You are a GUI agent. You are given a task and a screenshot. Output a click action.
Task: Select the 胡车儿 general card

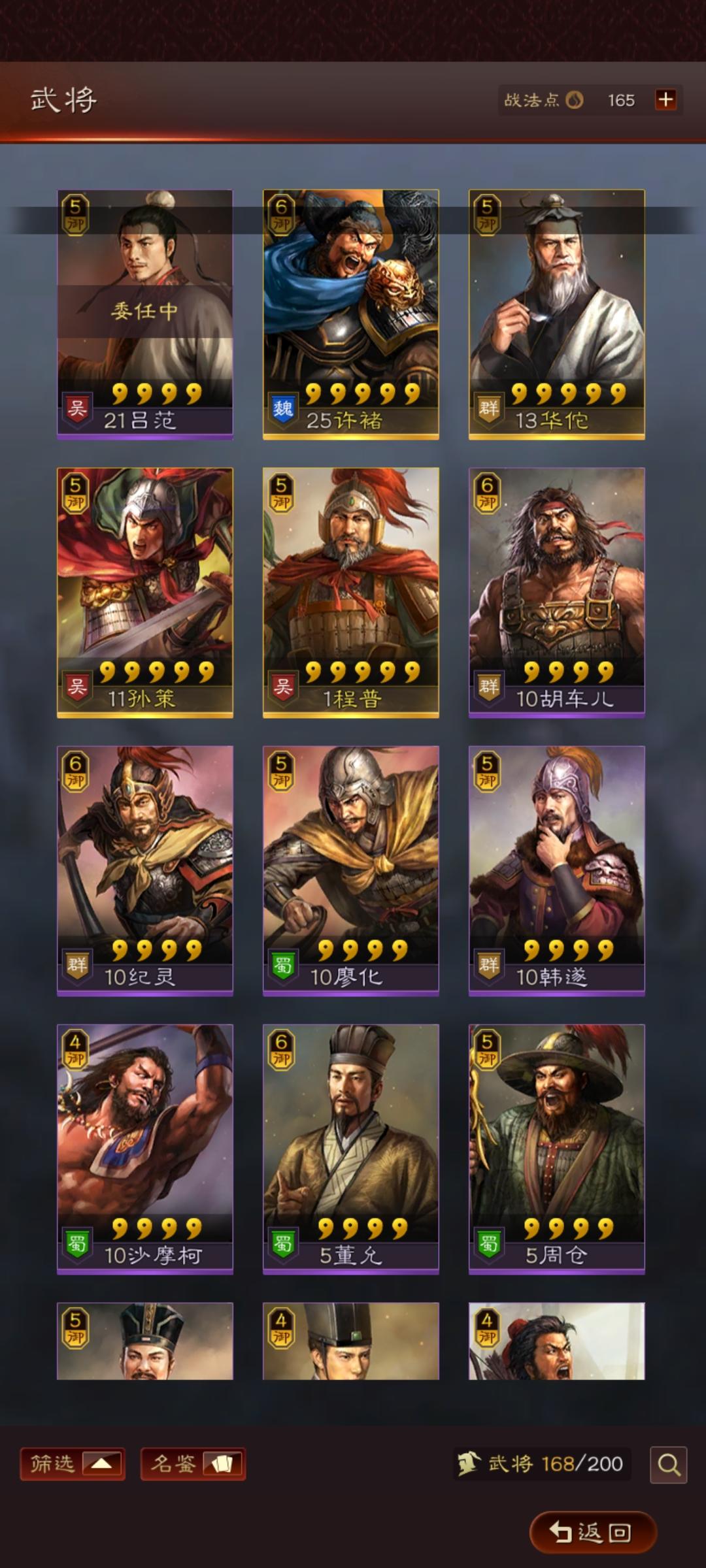pos(557,593)
